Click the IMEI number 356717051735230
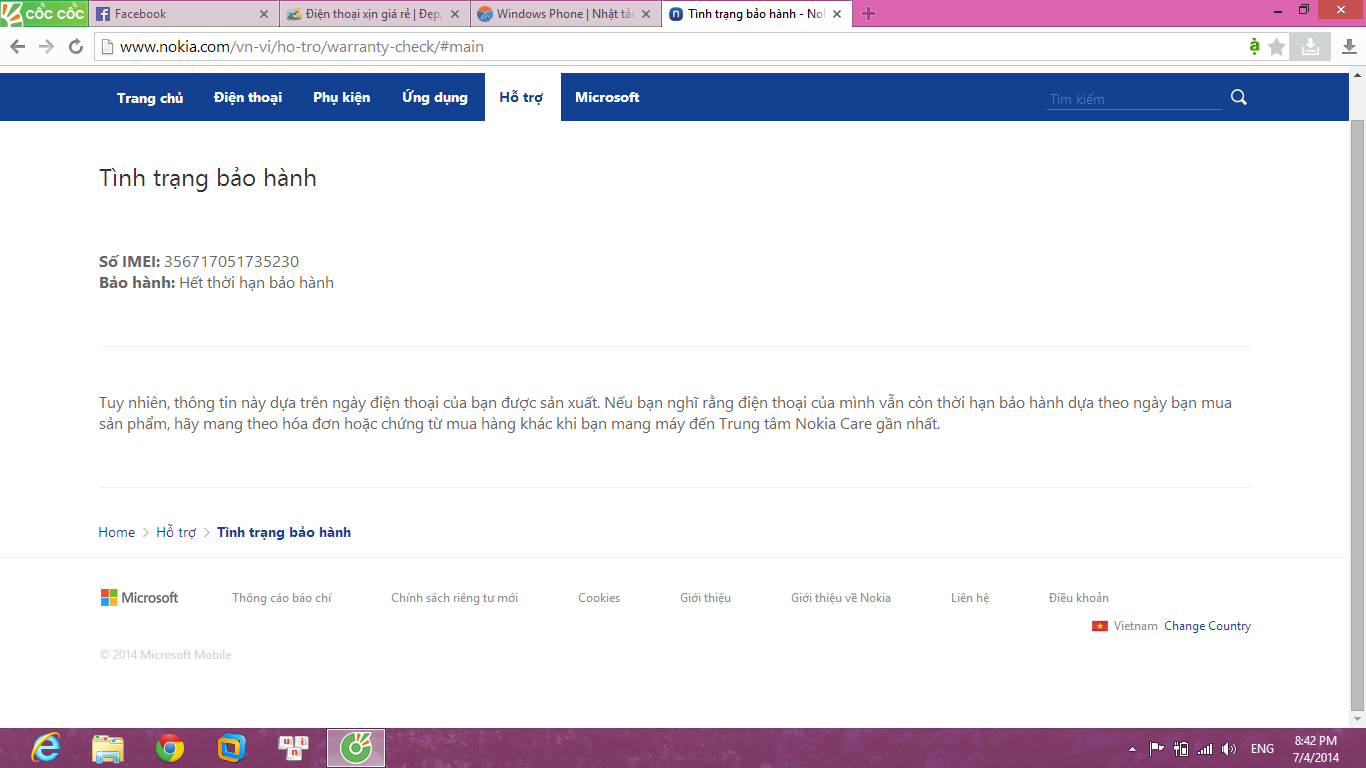This screenshot has height=768, width=1366. pyautogui.click(x=231, y=262)
